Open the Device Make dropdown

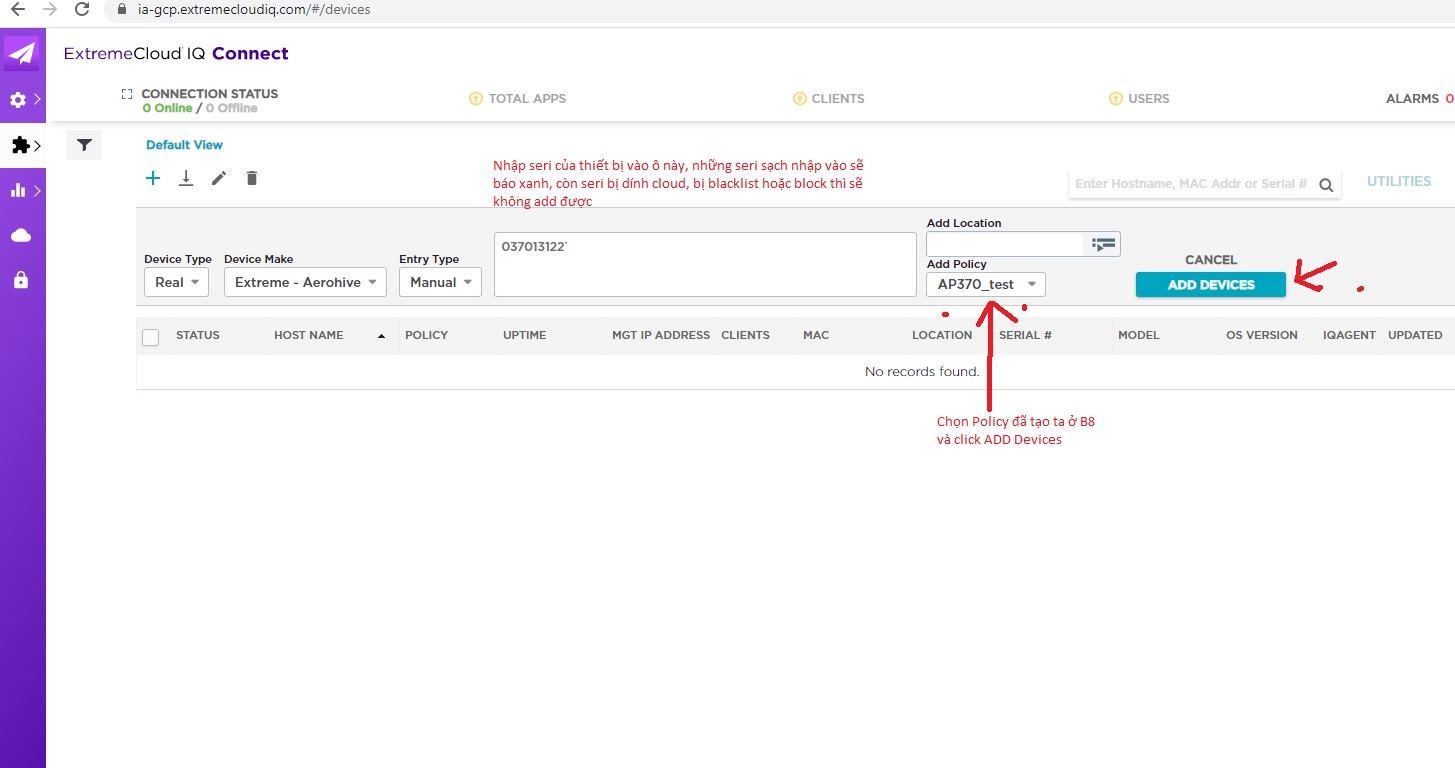click(305, 283)
